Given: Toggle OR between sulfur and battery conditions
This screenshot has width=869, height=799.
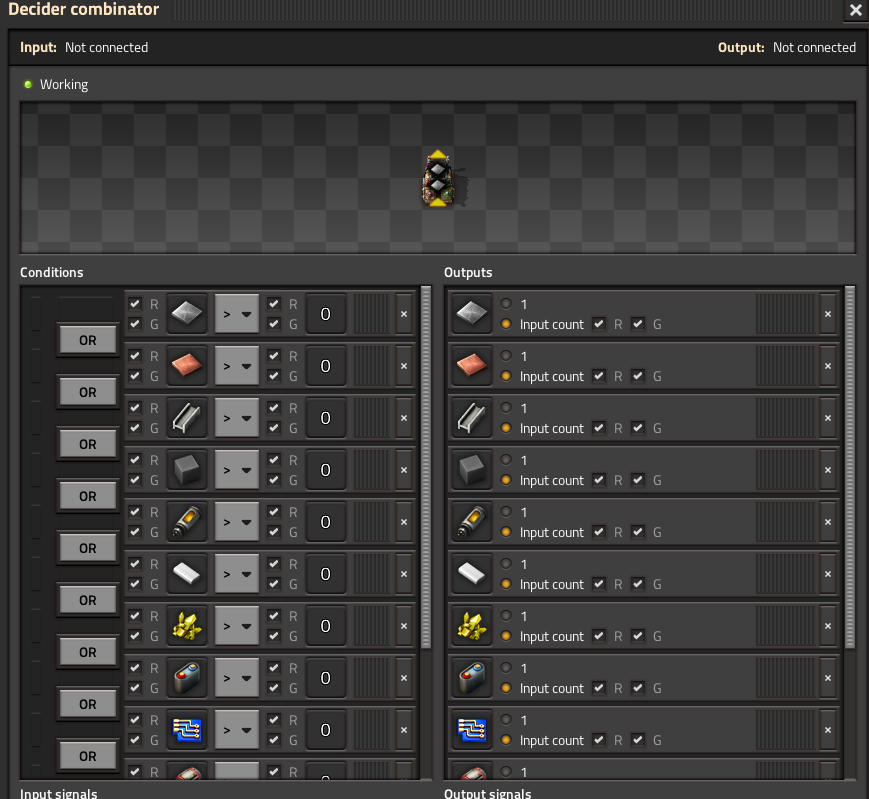Looking at the screenshot, I should (x=88, y=652).
